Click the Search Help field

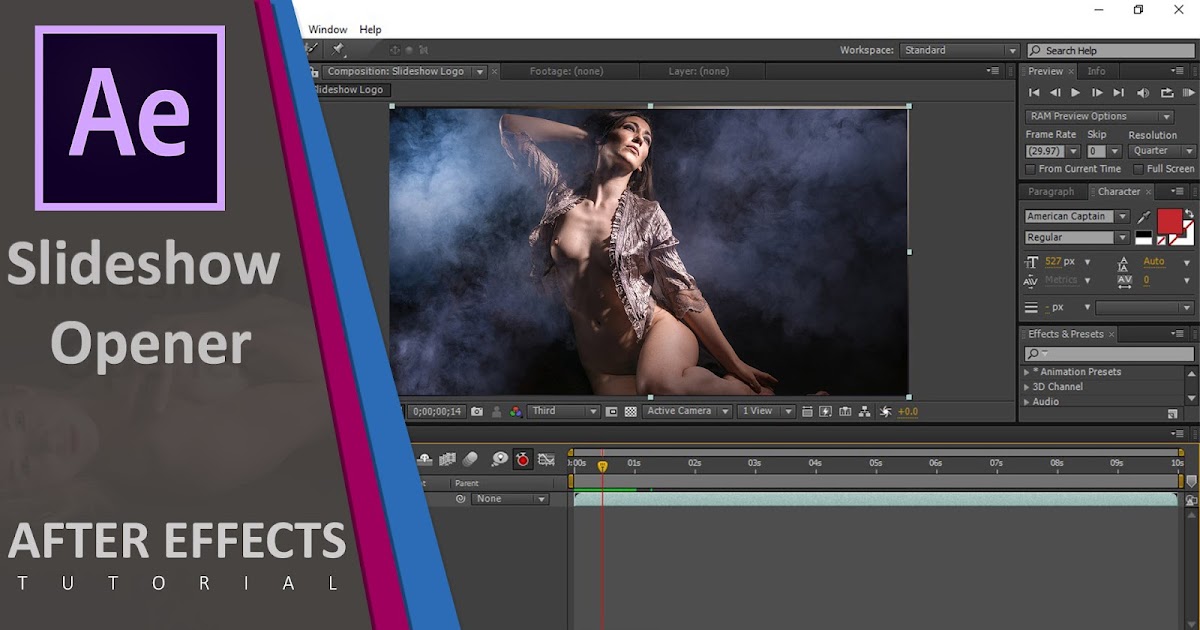[x=1111, y=50]
